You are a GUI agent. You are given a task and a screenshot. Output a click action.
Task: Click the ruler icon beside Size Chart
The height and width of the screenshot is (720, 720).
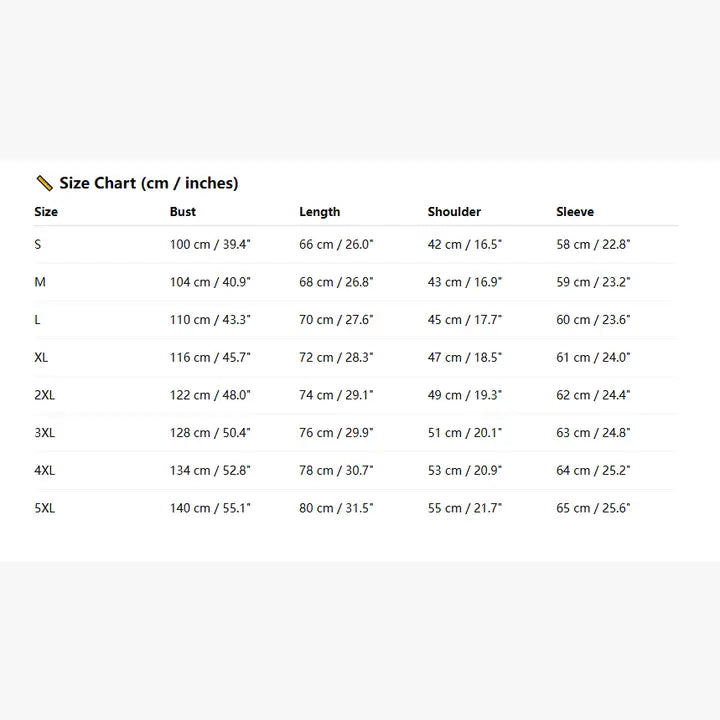(44, 183)
